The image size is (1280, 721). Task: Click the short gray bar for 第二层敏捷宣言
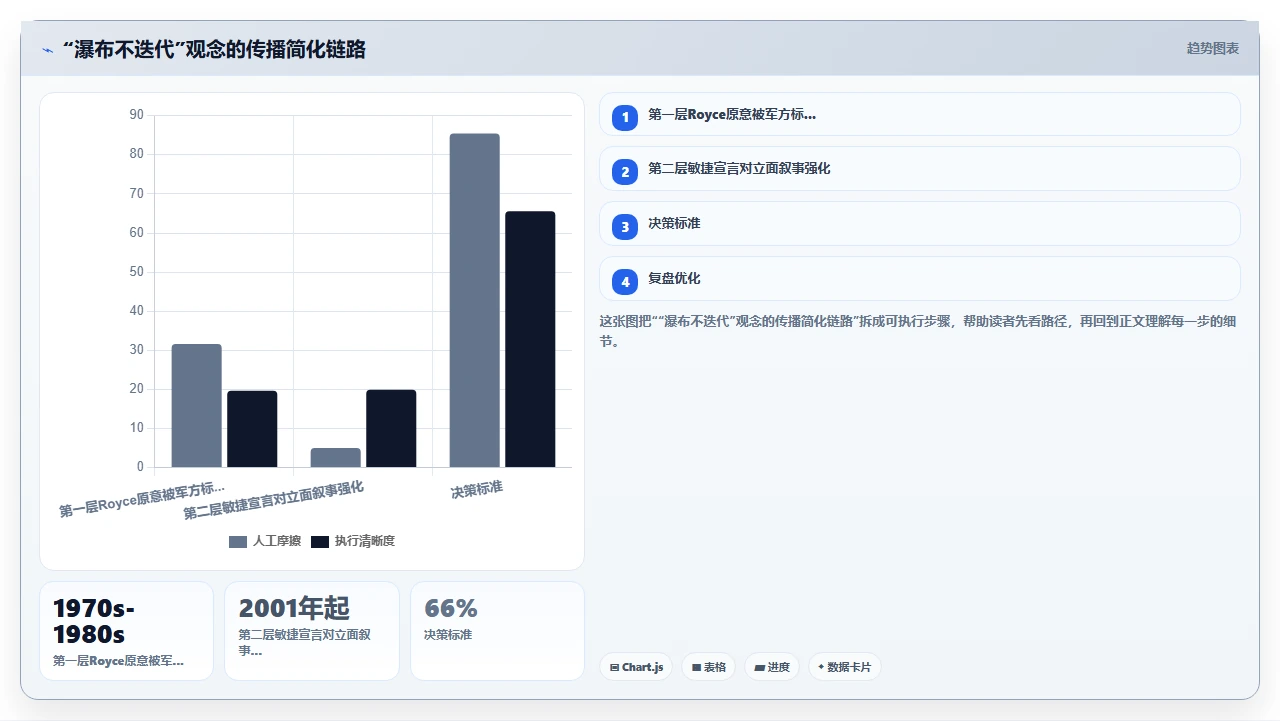[x=335, y=458]
